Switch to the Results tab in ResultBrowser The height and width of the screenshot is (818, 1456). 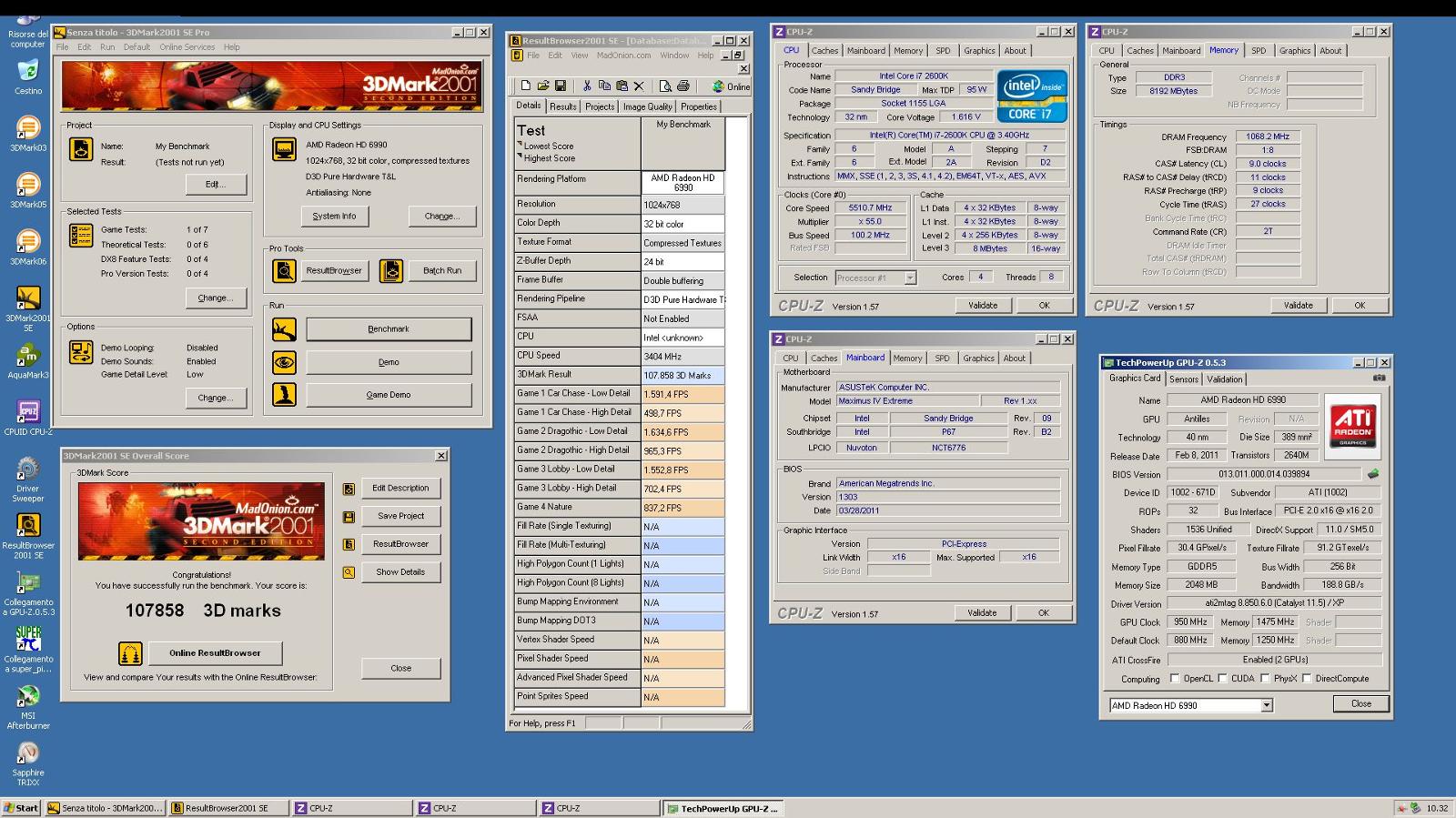[x=563, y=106]
